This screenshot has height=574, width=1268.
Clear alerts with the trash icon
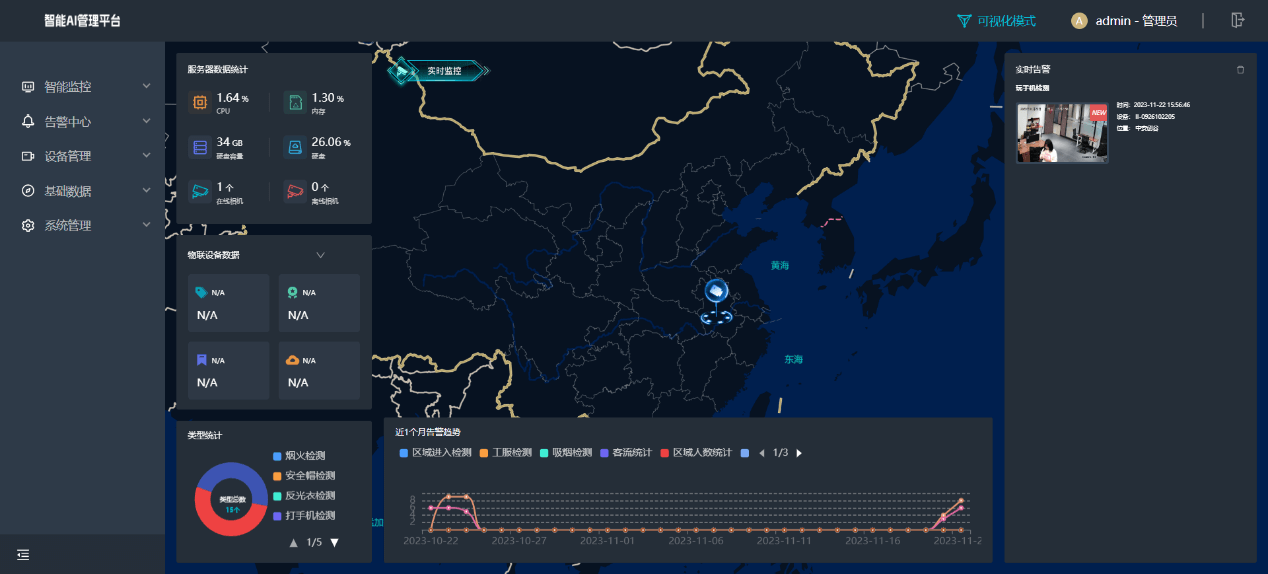1240,70
